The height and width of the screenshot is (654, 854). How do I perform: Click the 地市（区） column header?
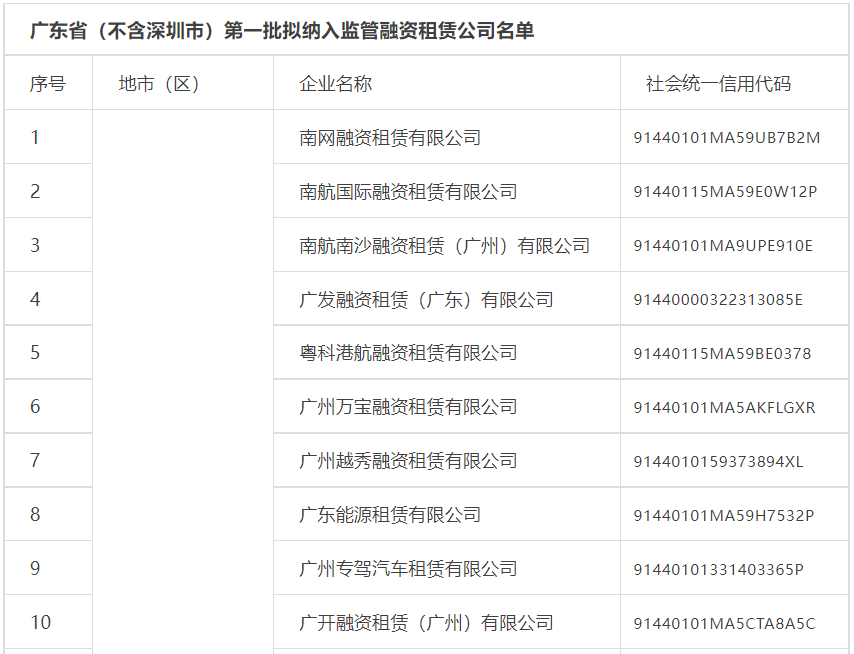coord(158,84)
